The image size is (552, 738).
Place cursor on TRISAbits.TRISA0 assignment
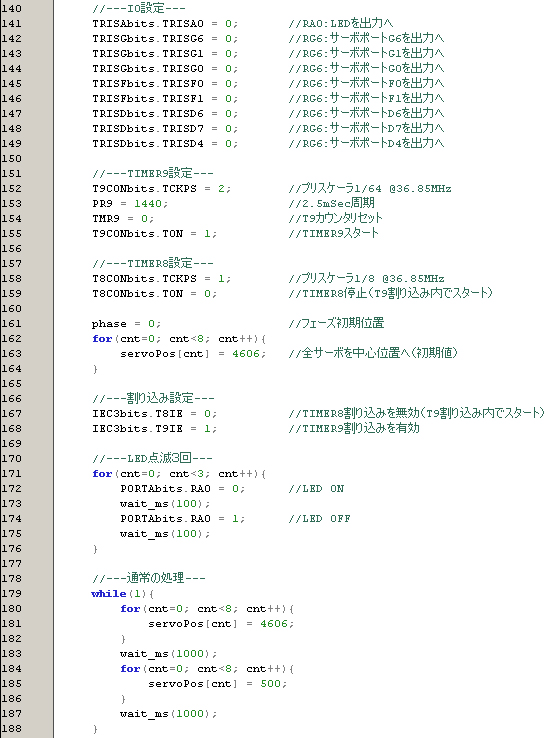pos(165,23)
